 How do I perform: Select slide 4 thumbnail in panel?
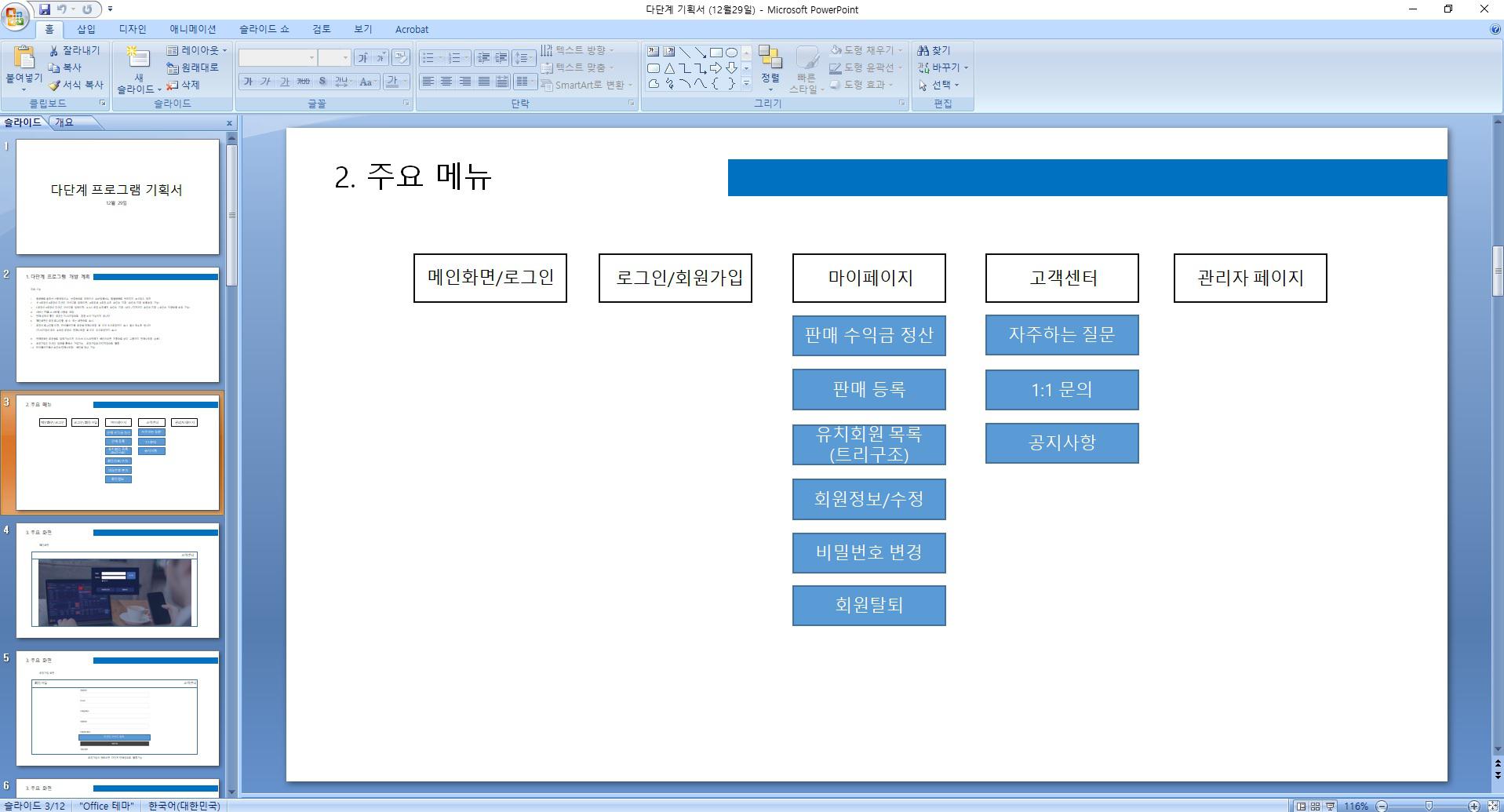[118, 581]
